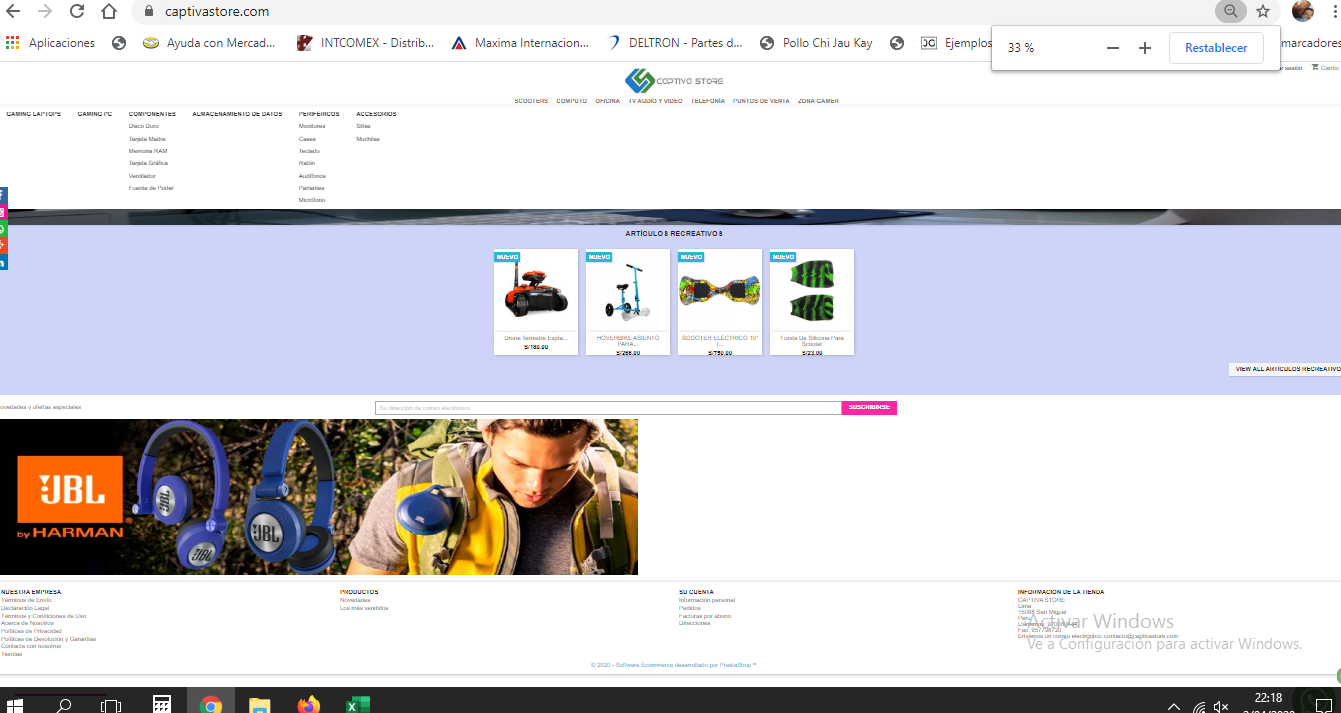Viewport: 1341px width, 713px height.
Task: Open the ZONA GAMER menu
Action: click(818, 101)
